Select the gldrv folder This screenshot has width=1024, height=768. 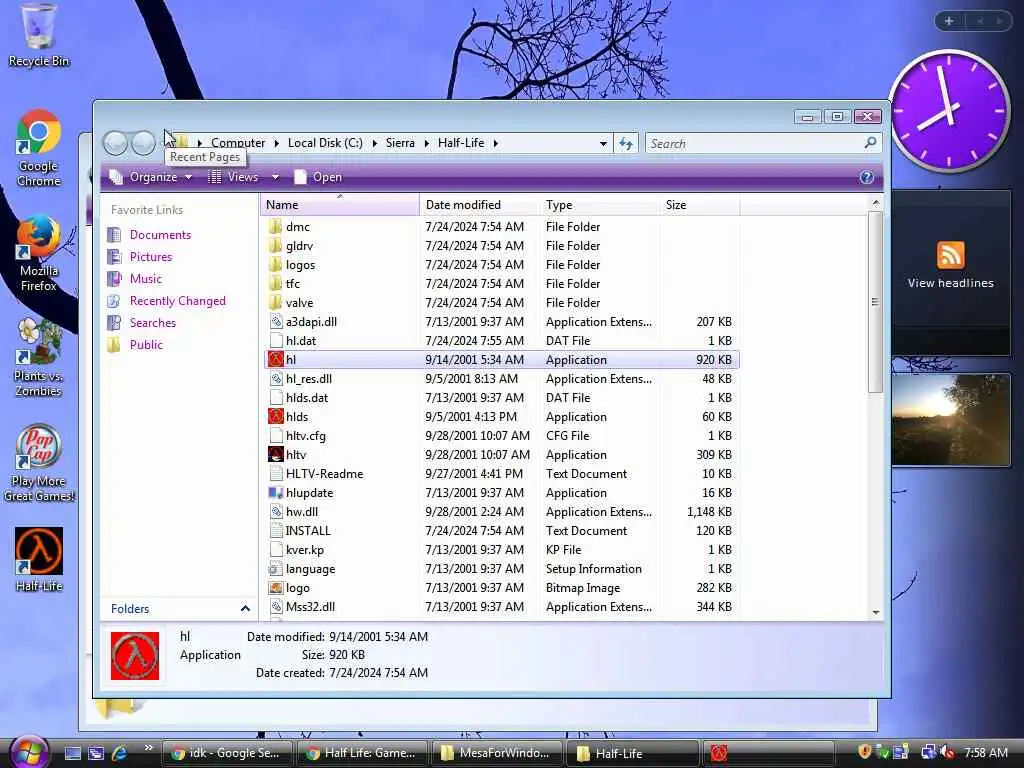(x=502, y=246)
